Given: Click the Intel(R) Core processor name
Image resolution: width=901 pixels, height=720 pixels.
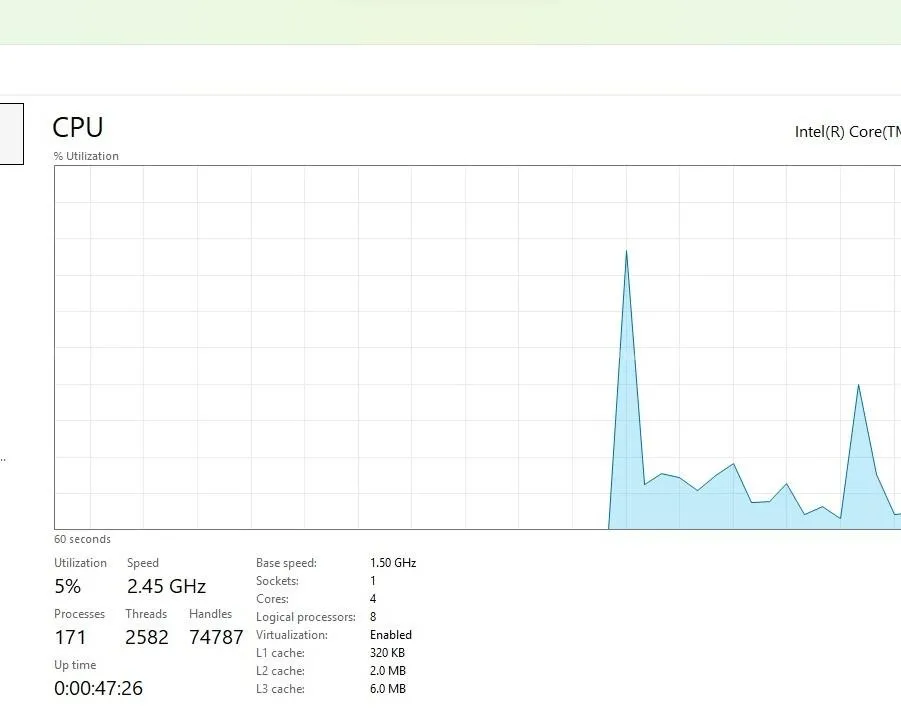Looking at the screenshot, I should pos(846,132).
